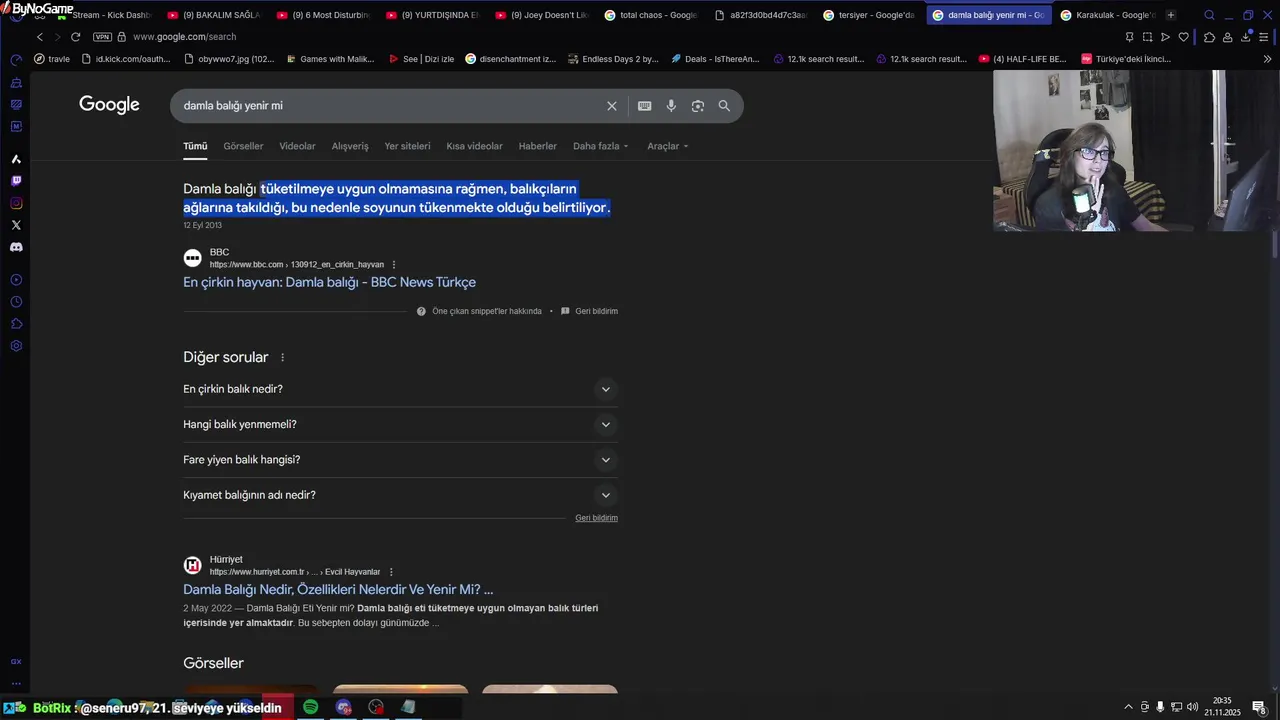Image resolution: width=1280 pixels, height=720 pixels.
Task: Add page to bookmarks heart icon
Action: [1184, 37]
